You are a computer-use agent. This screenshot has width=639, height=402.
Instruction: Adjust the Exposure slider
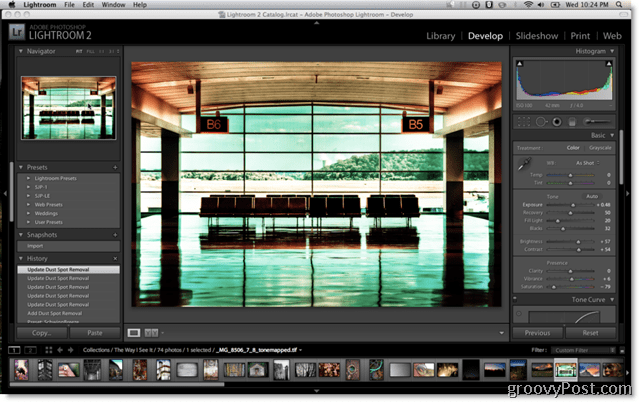tap(573, 205)
